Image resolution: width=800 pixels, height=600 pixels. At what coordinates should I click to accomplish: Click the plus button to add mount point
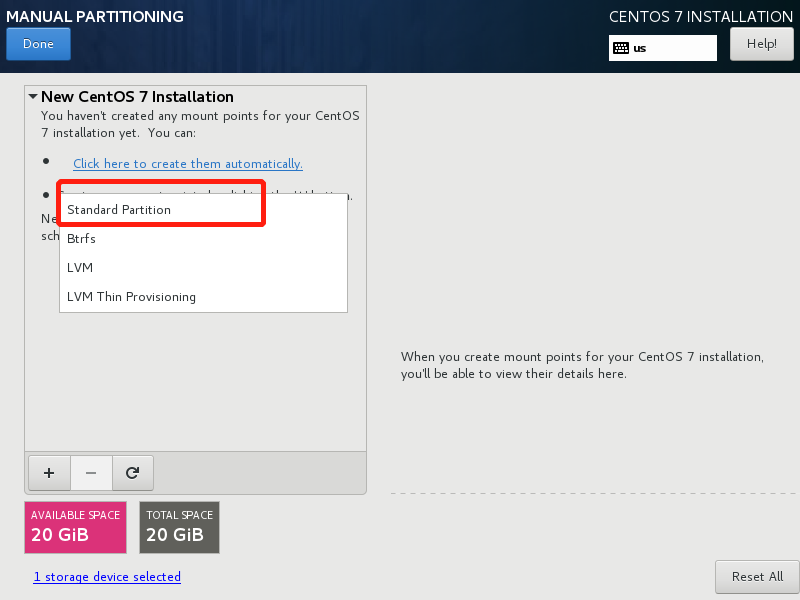(x=49, y=473)
